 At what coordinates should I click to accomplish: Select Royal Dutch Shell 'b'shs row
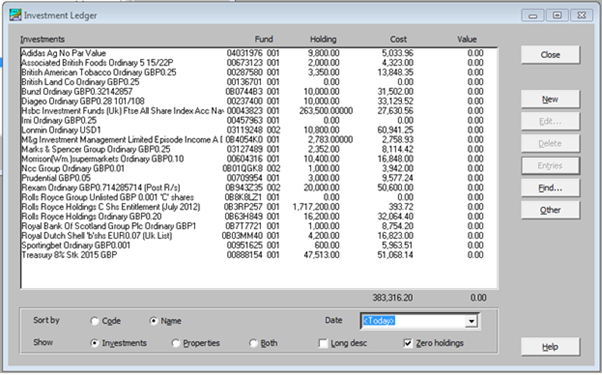[259, 235]
